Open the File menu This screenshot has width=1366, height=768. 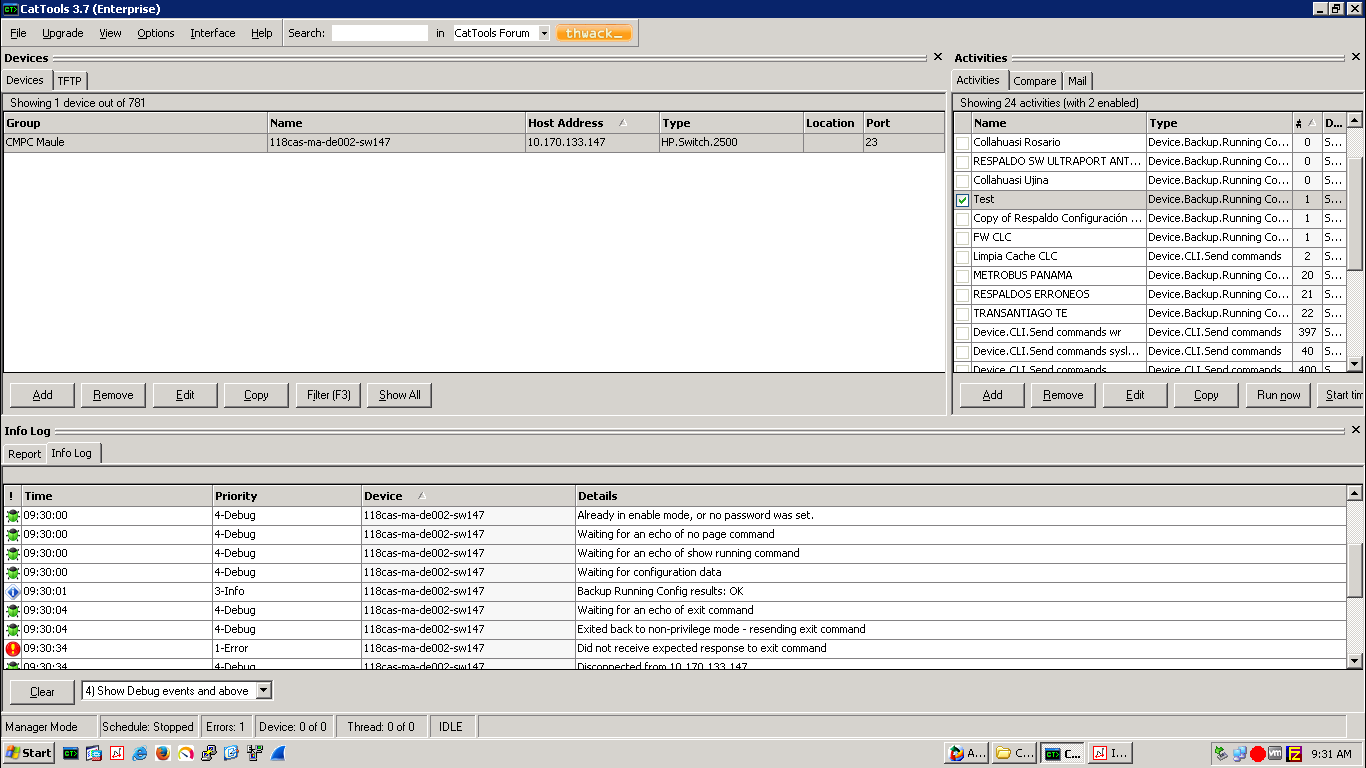tap(18, 33)
